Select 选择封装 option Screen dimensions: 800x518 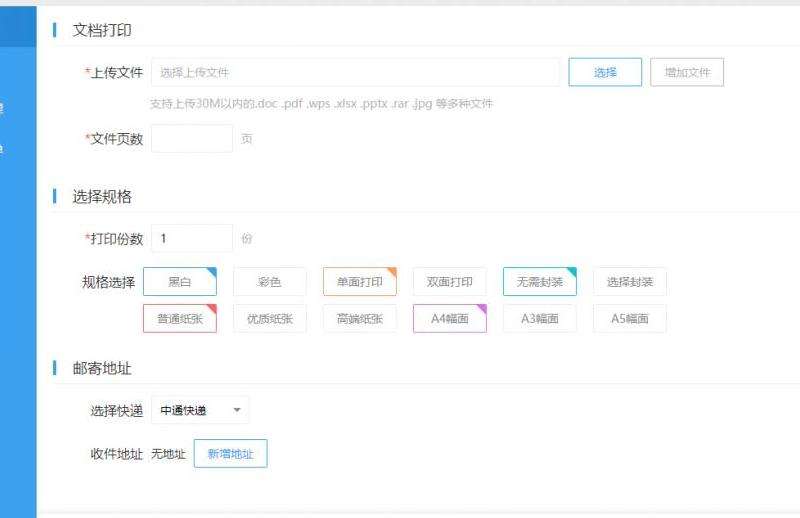630,282
